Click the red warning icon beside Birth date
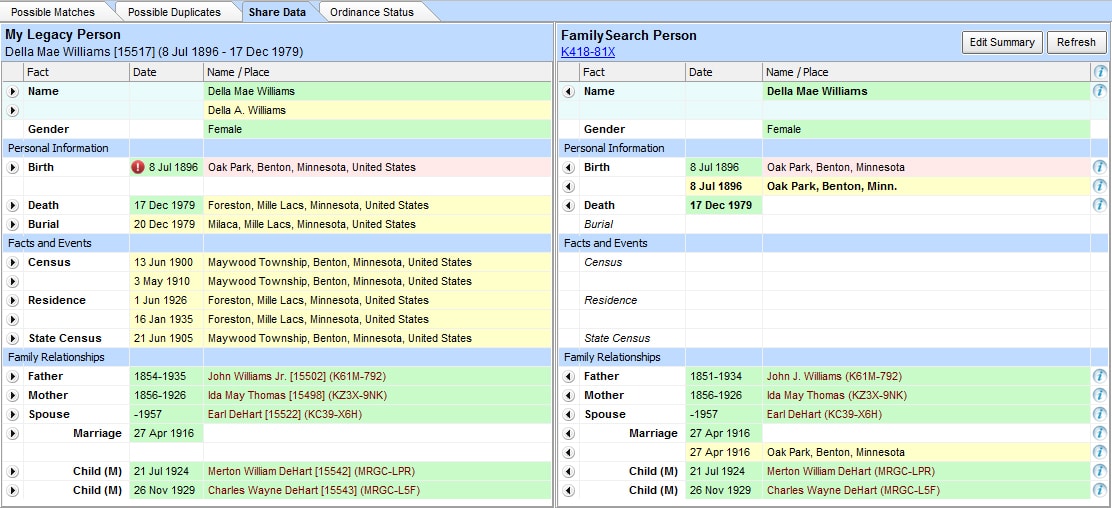The width and height of the screenshot is (1112, 508). tap(138, 167)
